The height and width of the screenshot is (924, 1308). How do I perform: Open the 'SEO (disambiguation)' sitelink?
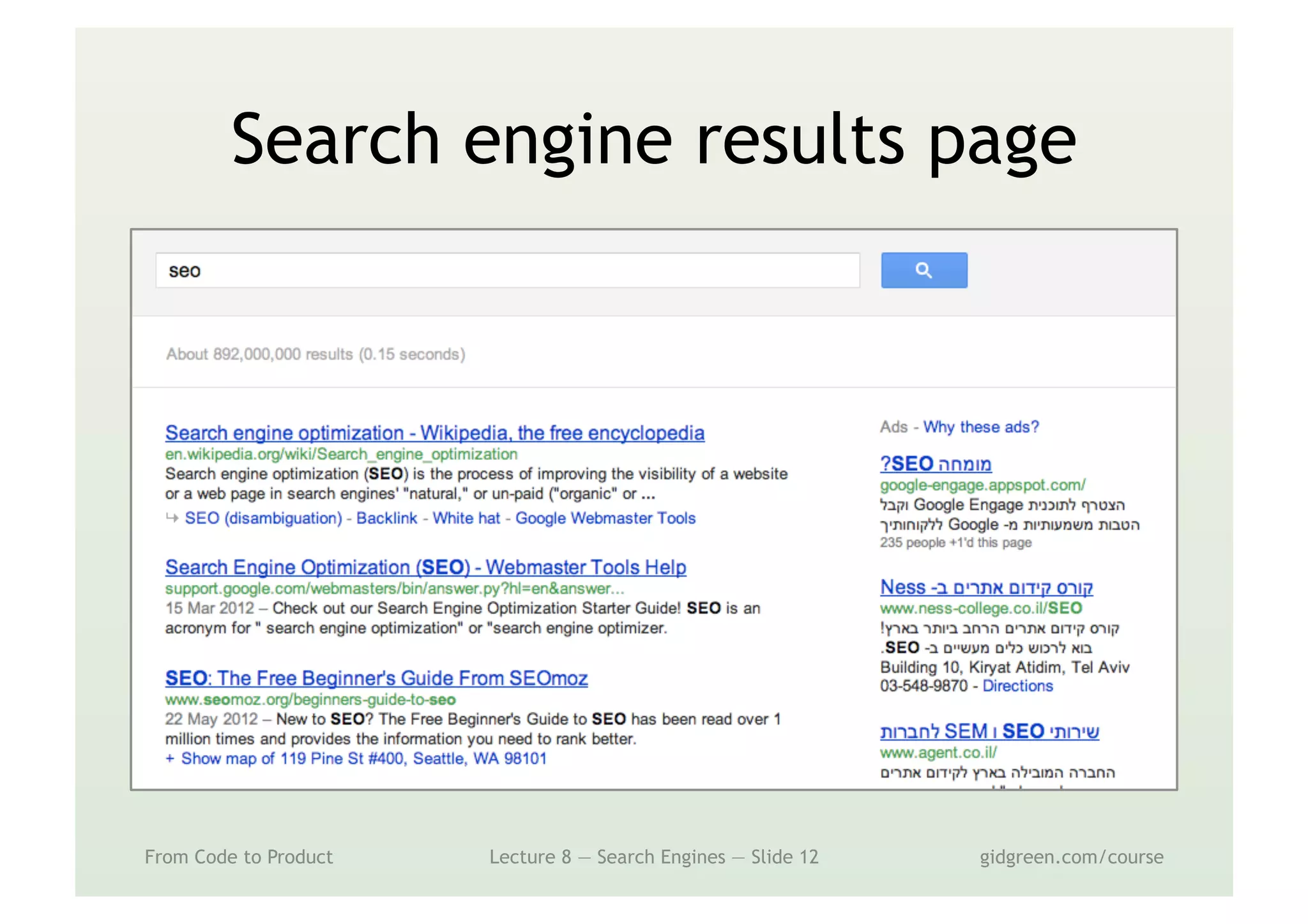(263, 518)
